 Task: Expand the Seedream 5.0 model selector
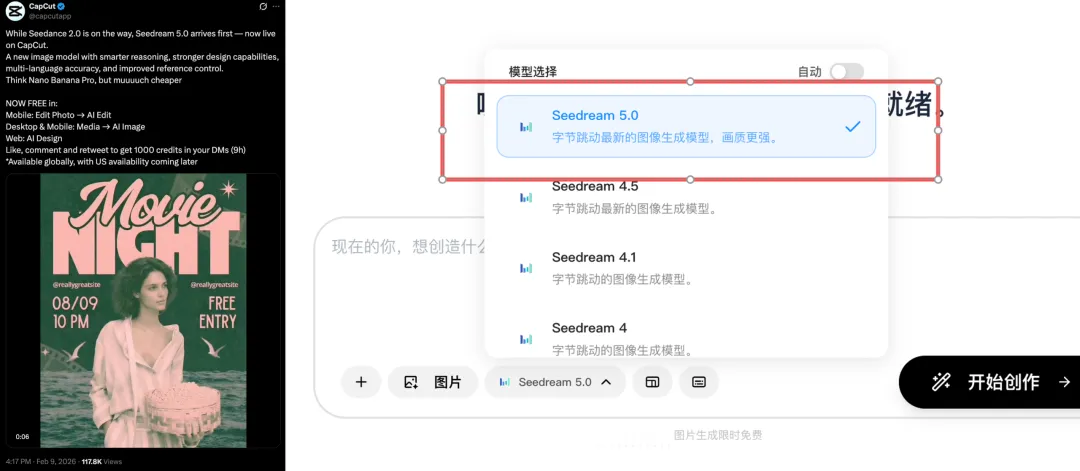[555, 382]
